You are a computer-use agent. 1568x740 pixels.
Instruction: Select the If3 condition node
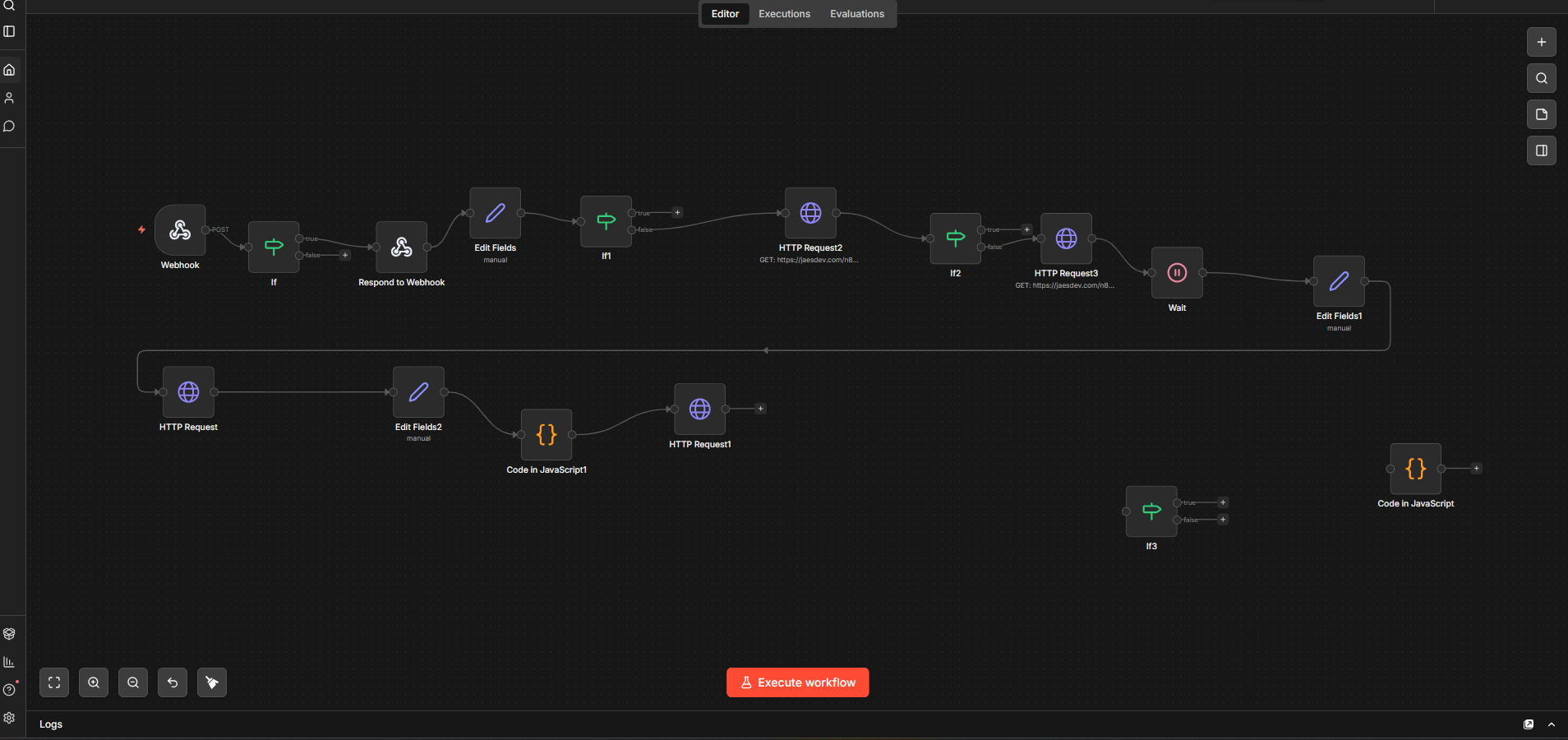point(1151,511)
